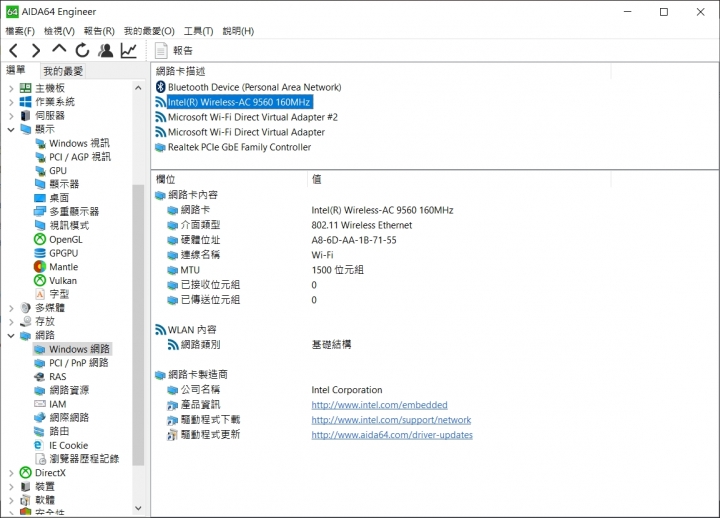
Task: Click the Vulkan icon
Action: pos(40,281)
